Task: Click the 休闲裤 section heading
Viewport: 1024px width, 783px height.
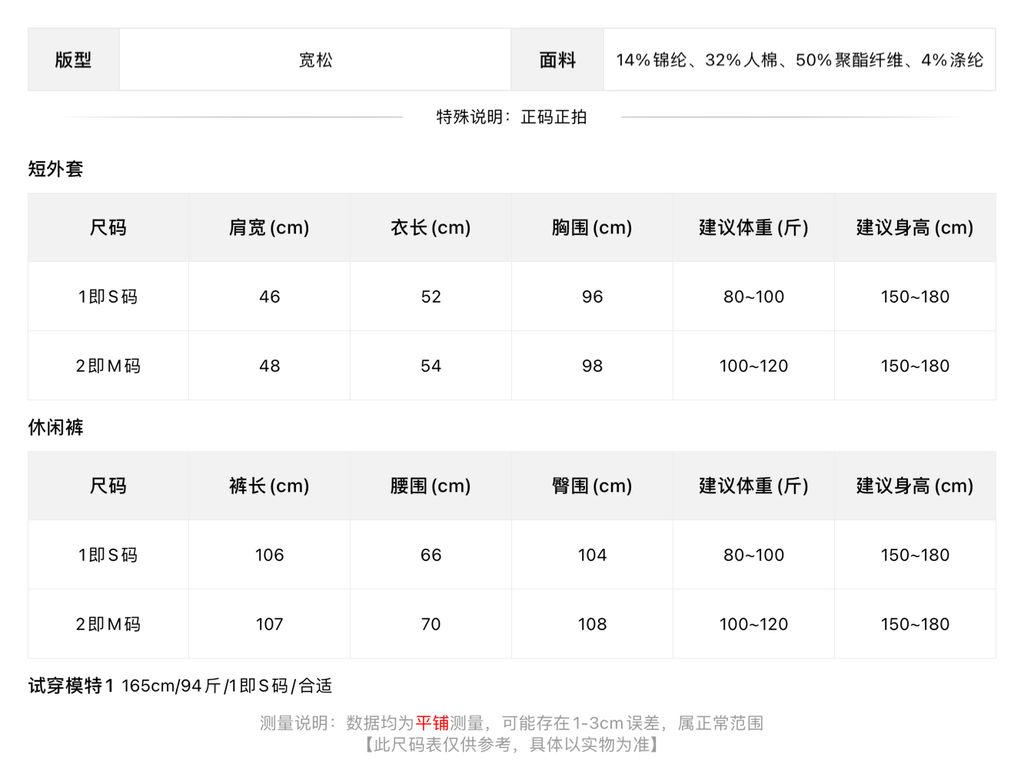Action: 56,428
